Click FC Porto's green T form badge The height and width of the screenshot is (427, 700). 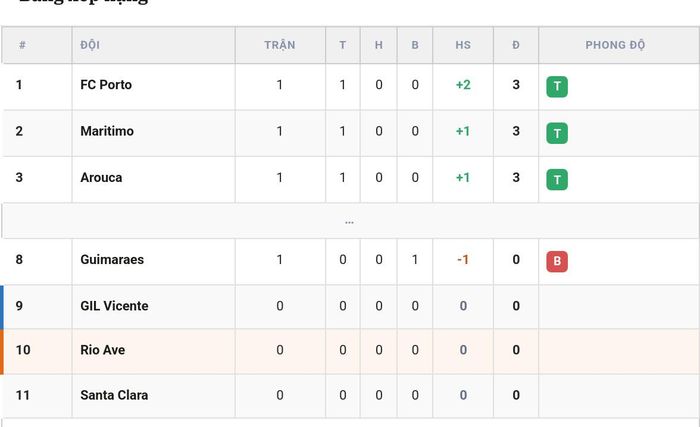pos(557,86)
